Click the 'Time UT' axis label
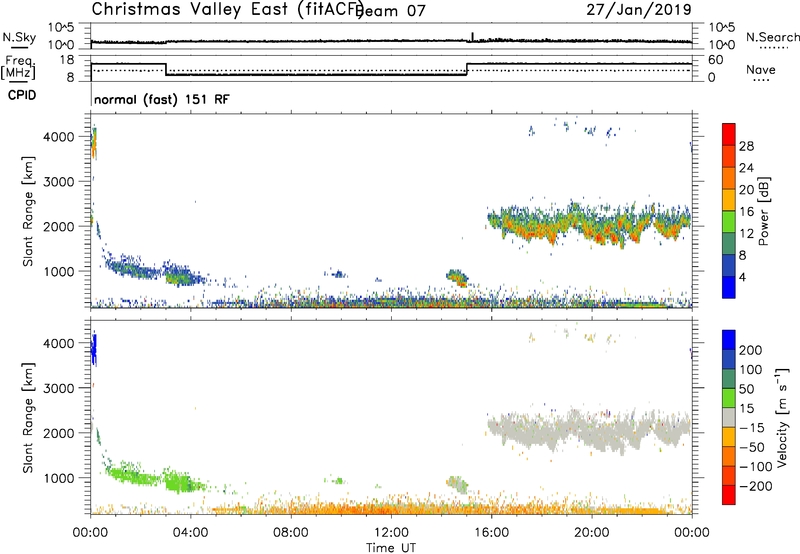Image resolution: width=800 pixels, height=554 pixels. [x=391, y=547]
